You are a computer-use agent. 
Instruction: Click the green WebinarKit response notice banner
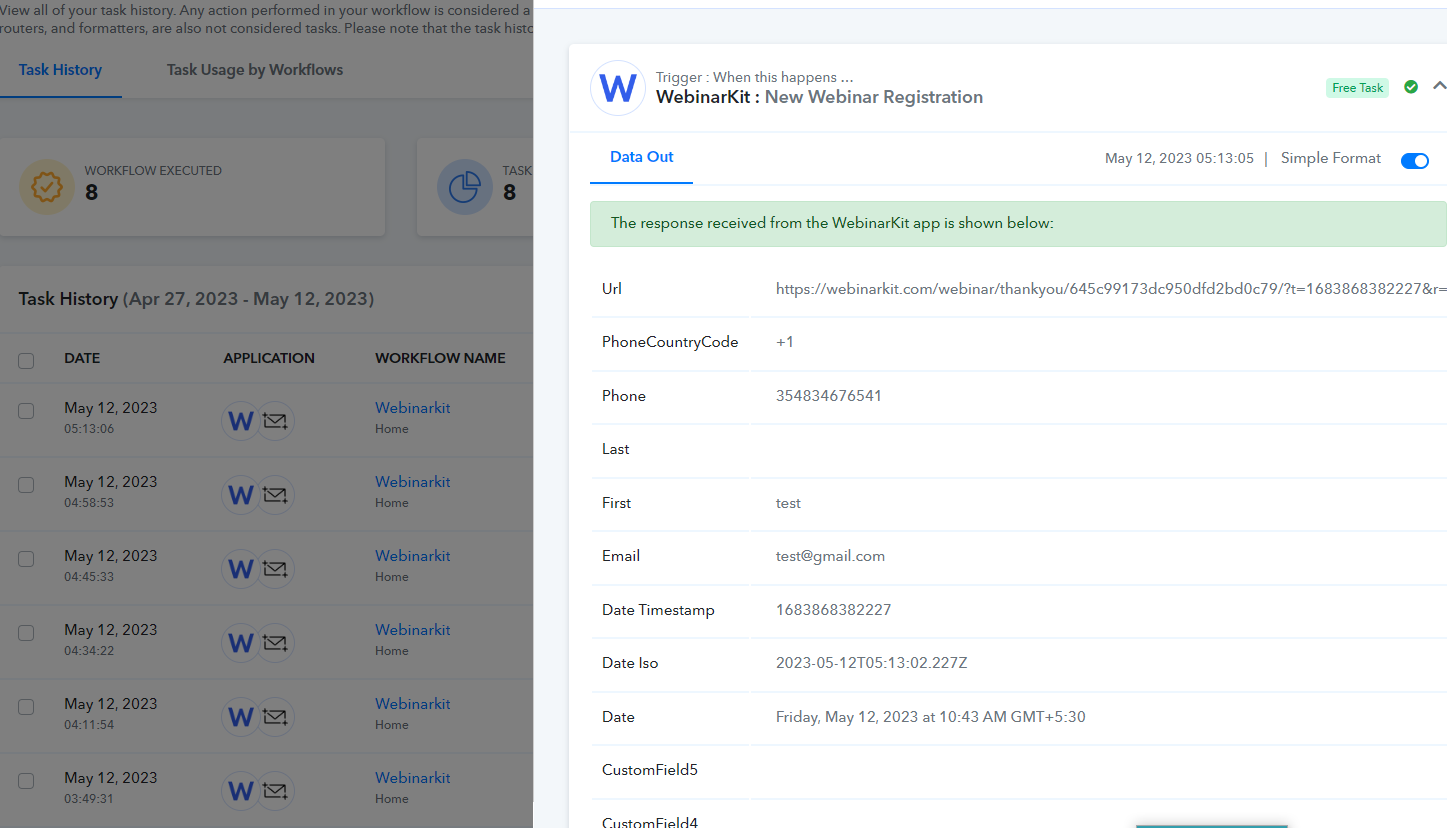click(x=1018, y=223)
